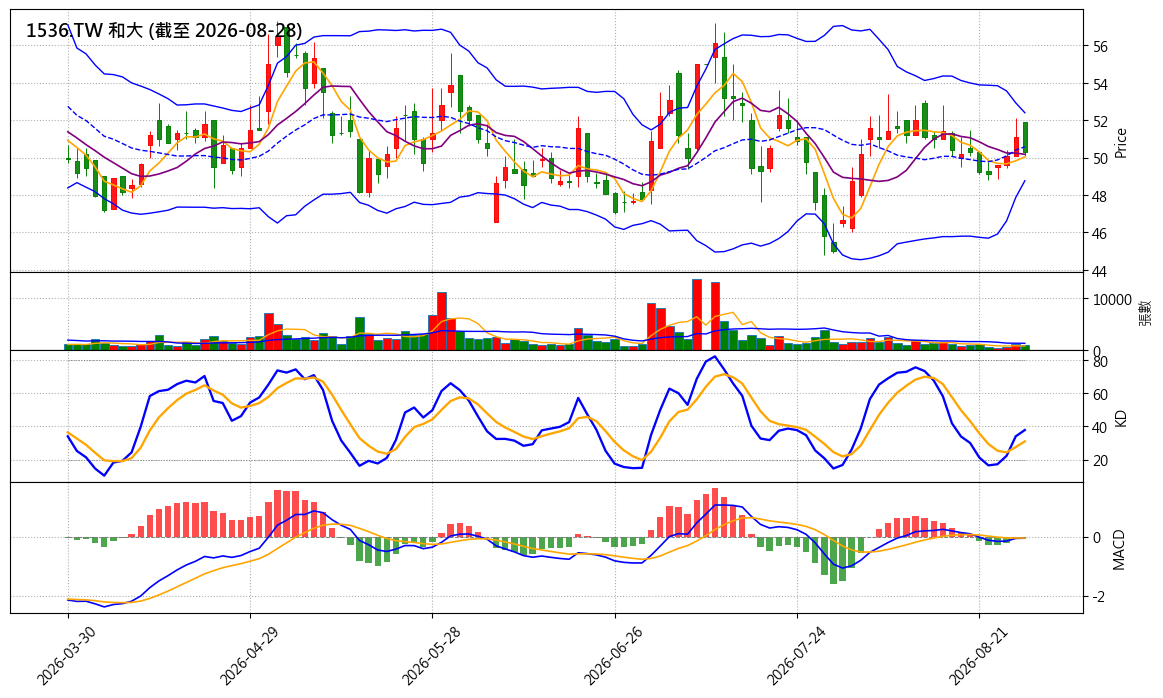Image resolution: width=1163 pixels, height=698 pixels.
Task: Click the 2026-05-28 date label
Action: coord(430,655)
